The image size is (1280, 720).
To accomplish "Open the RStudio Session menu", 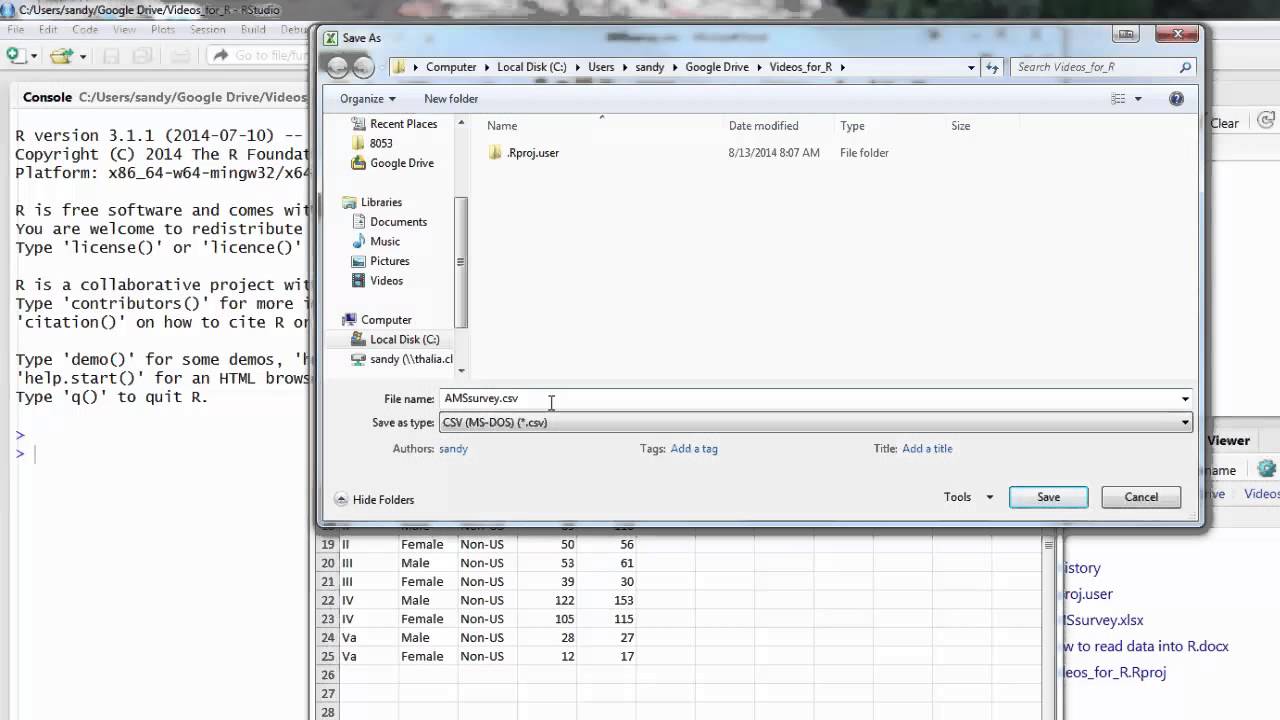I will (208, 30).
